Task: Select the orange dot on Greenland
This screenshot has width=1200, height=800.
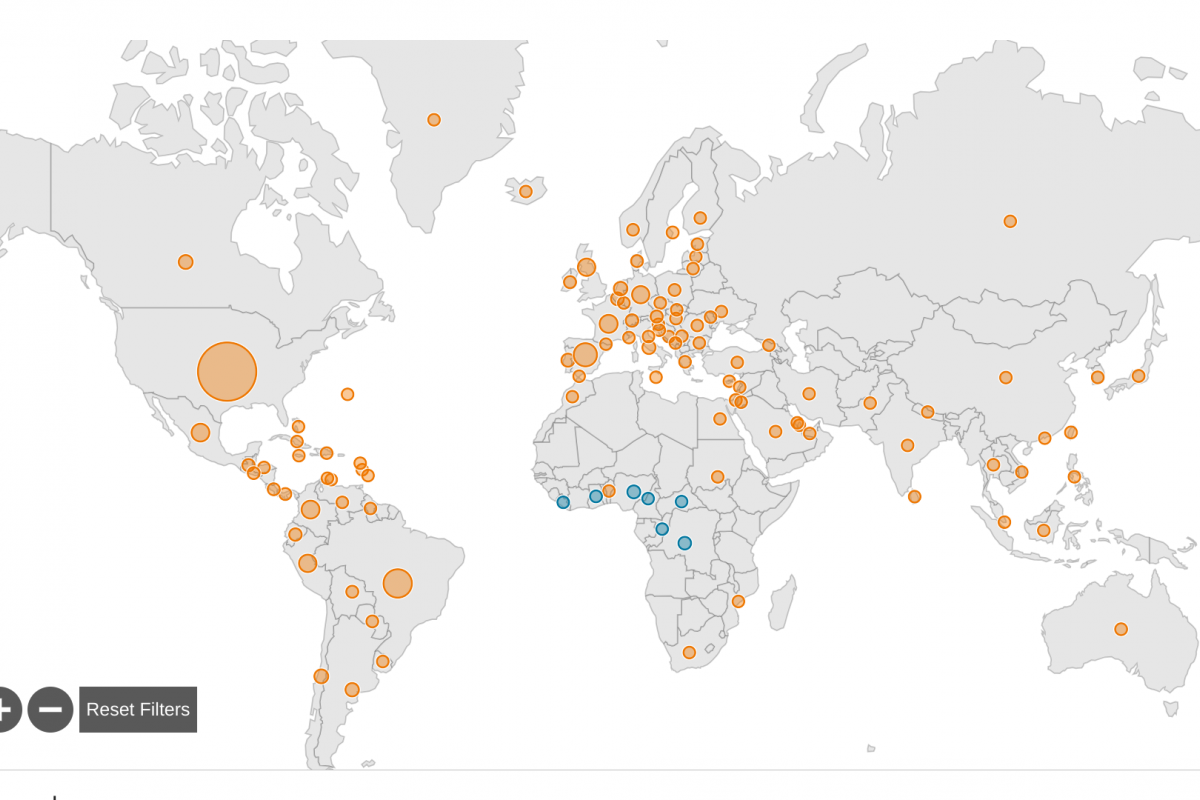Action: pos(434,120)
